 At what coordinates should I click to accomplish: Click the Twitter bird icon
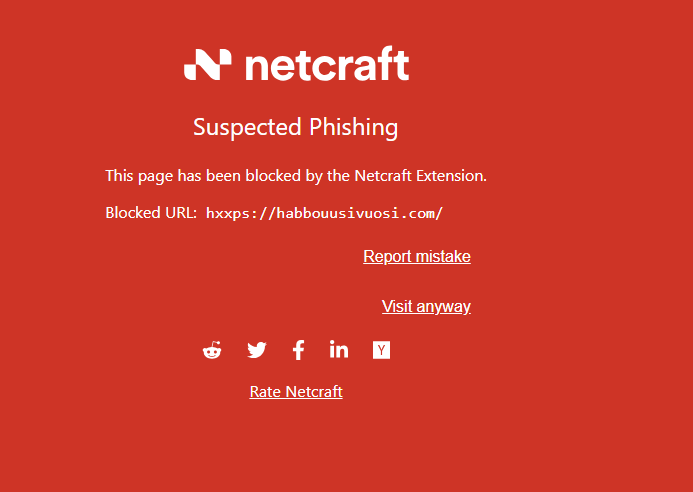click(257, 350)
